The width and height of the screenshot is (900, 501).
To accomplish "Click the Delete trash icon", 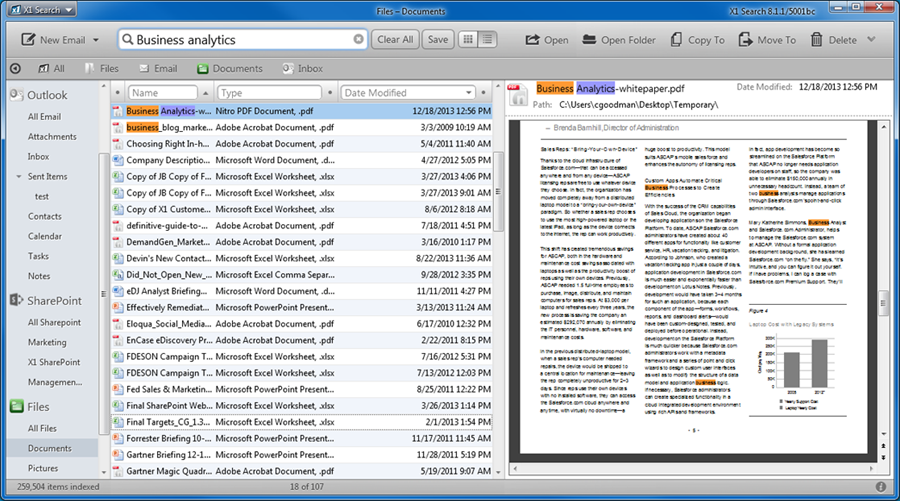I will click(816, 40).
